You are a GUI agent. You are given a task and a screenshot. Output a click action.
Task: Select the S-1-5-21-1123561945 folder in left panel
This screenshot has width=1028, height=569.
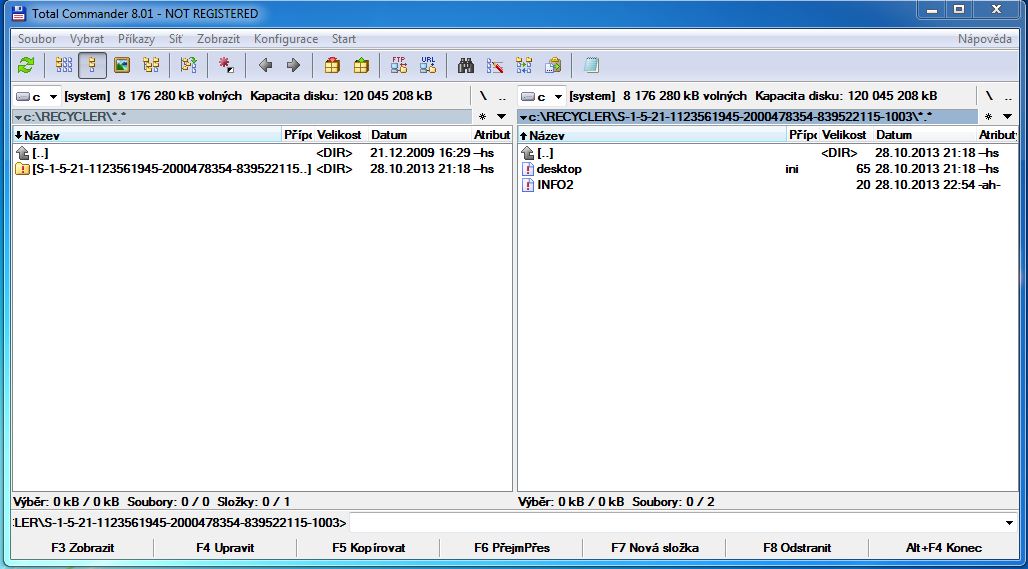tap(262, 169)
